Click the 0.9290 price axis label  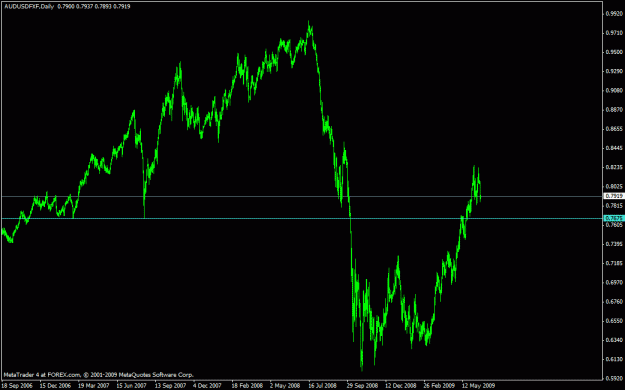pyautogui.click(x=614, y=71)
